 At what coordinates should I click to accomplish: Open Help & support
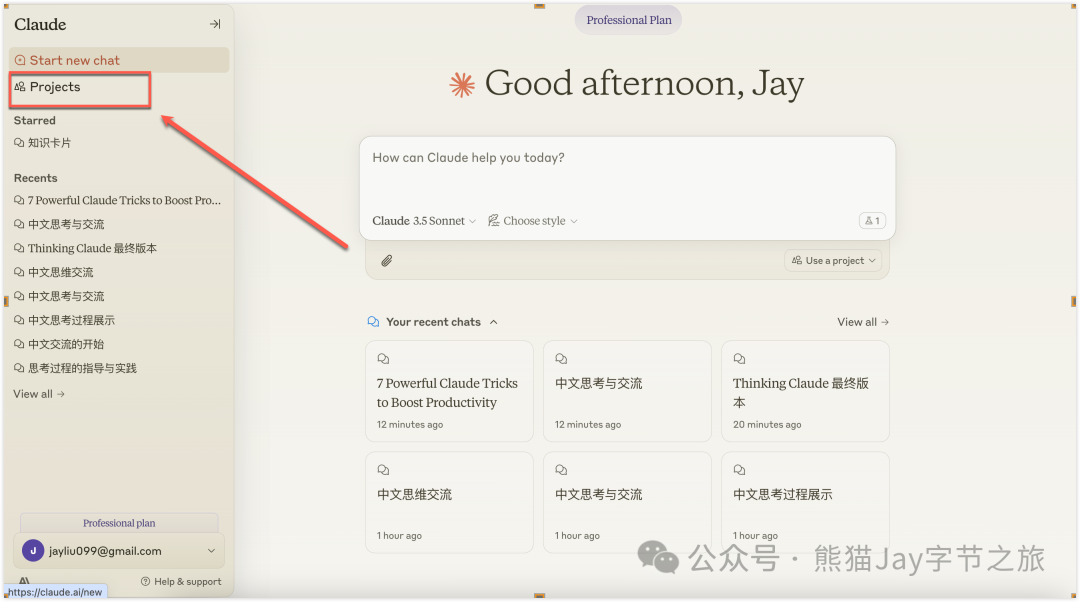tap(181, 581)
